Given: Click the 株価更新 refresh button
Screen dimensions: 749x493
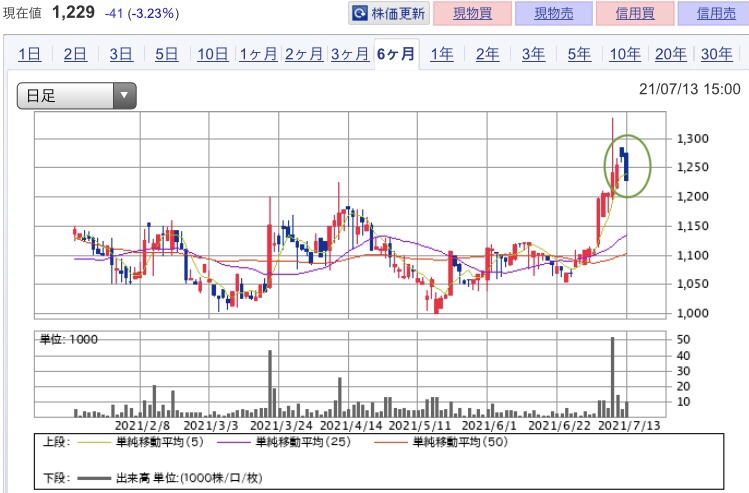Looking at the screenshot, I should click(389, 13).
